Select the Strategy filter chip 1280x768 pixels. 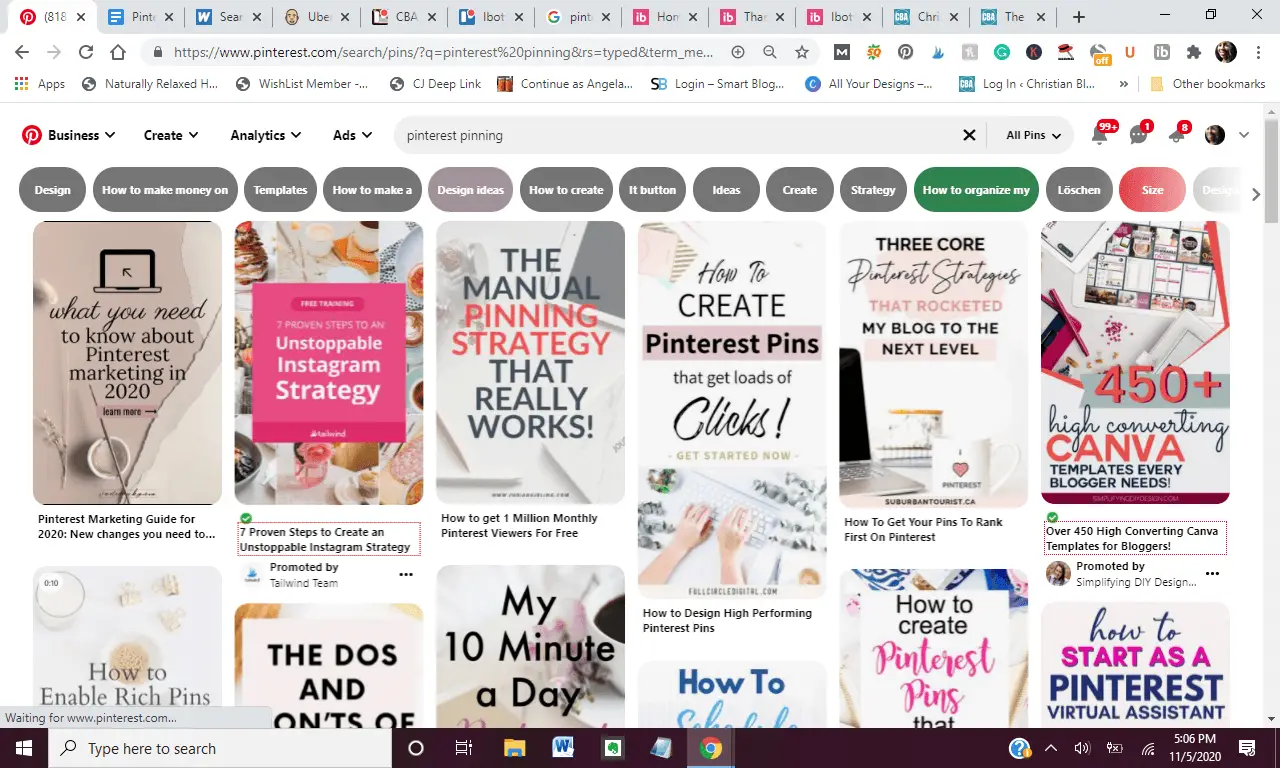(x=873, y=190)
